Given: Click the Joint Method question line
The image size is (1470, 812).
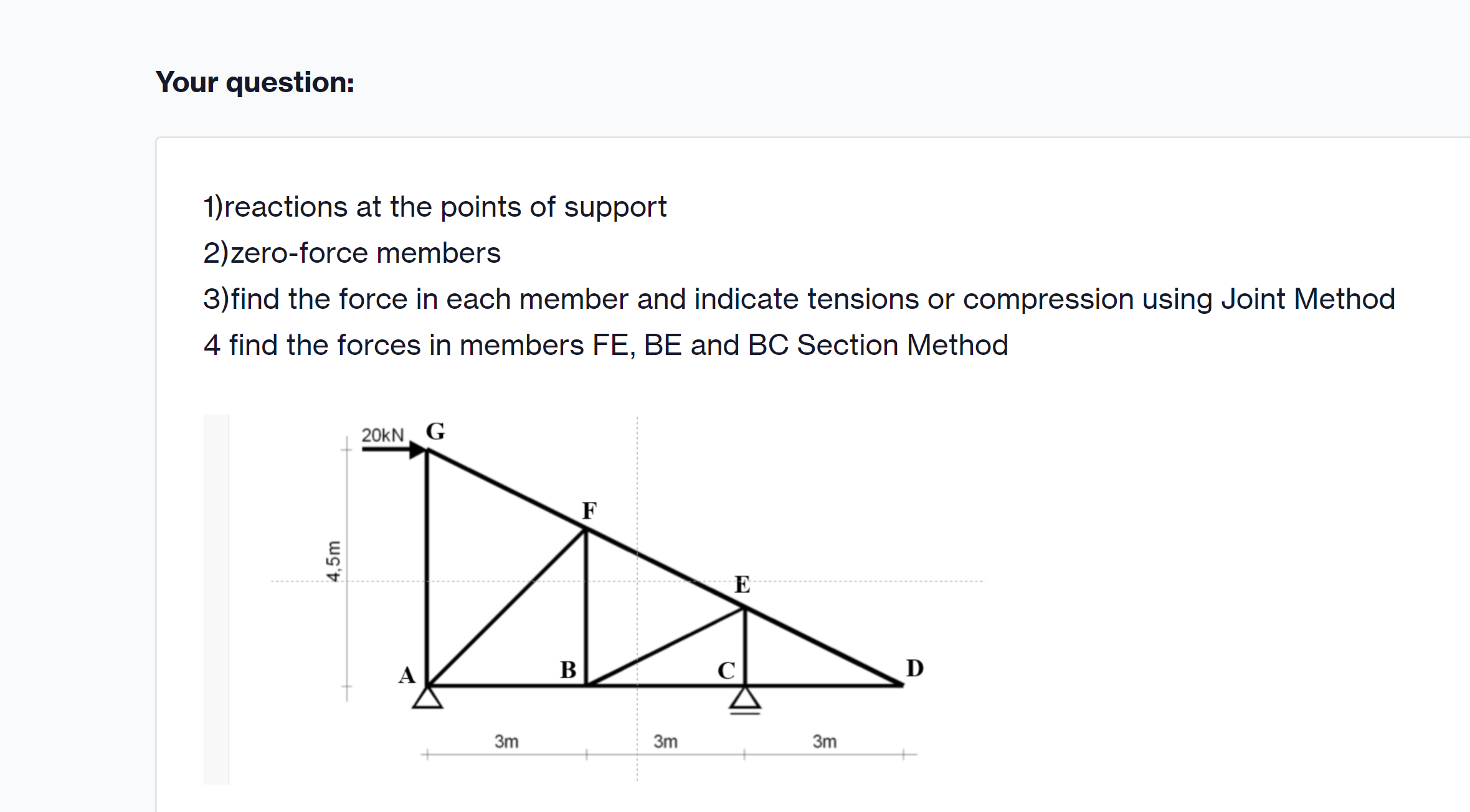Looking at the screenshot, I should pyautogui.click(x=799, y=299).
